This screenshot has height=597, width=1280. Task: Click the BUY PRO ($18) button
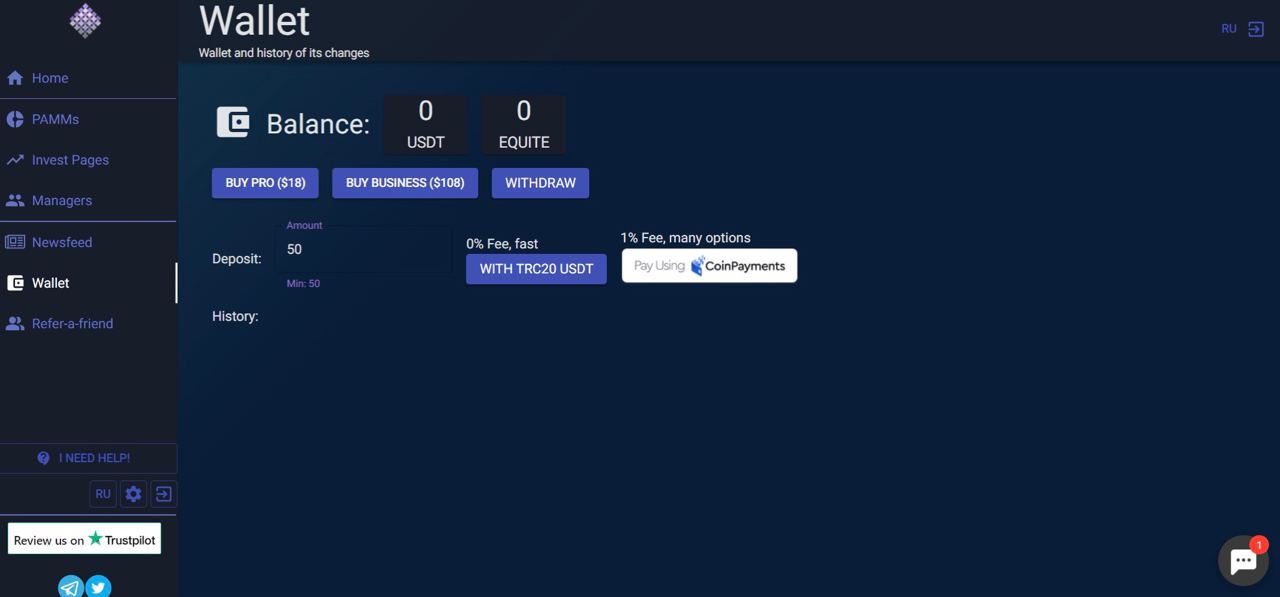tap(265, 183)
